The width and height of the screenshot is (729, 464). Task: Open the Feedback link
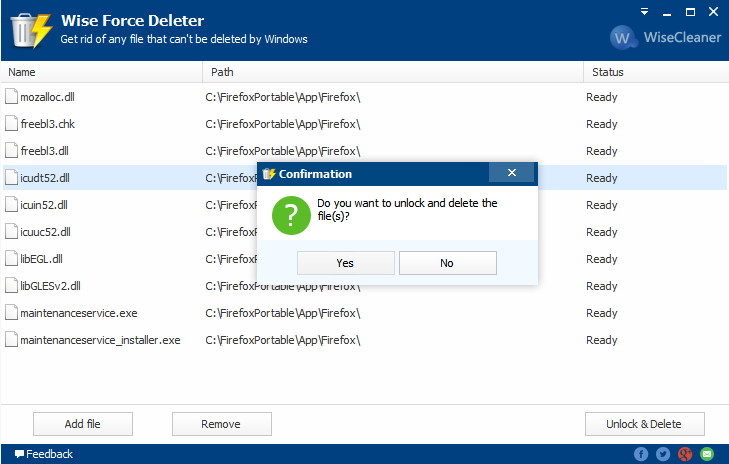tap(43, 454)
